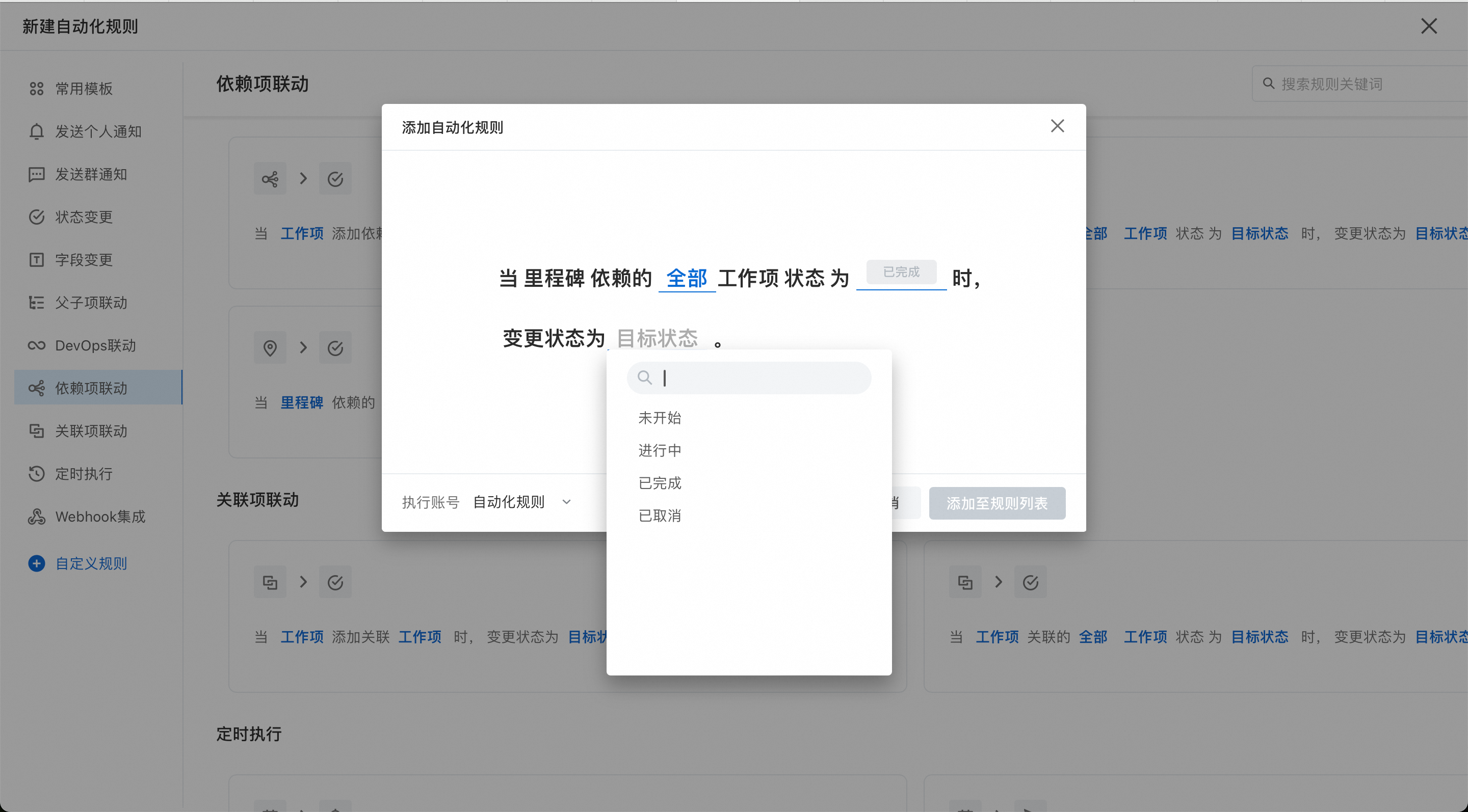Viewport: 1468px width, 812px height.
Task: Click the blue plus icon for 自定义规则
Action: click(37, 563)
